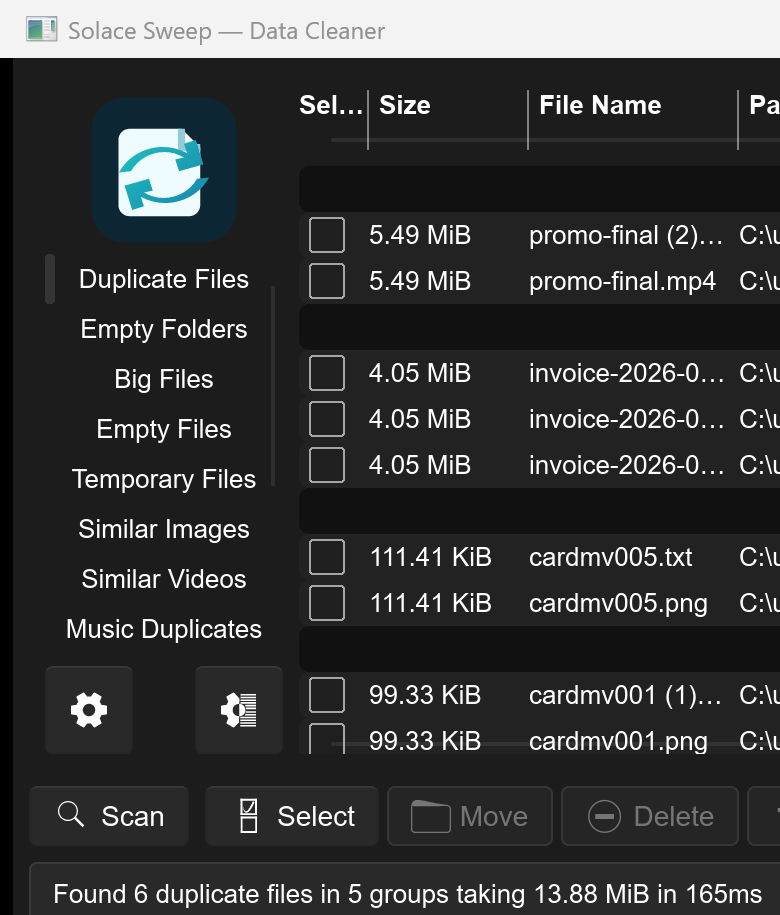Start a scan with Scan button
780x915 pixels.
[x=109, y=816]
